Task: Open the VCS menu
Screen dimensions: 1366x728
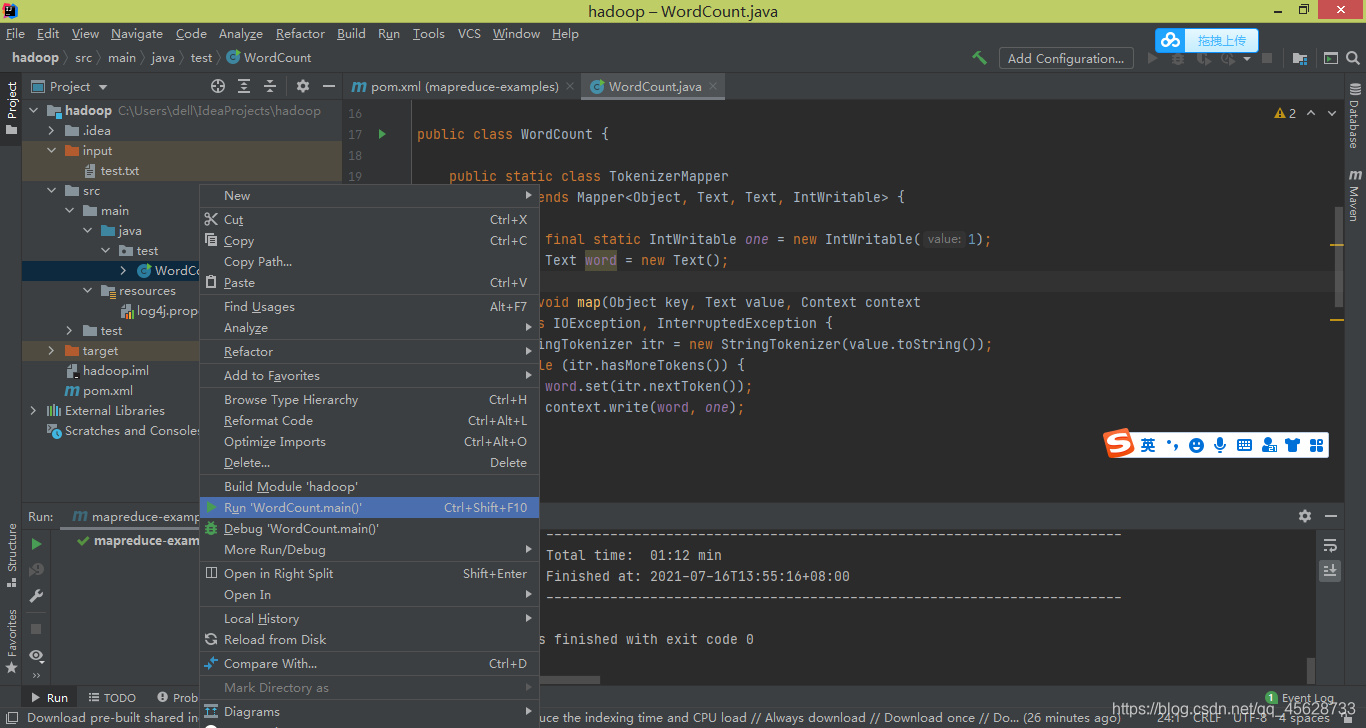Action: pyautogui.click(x=469, y=33)
